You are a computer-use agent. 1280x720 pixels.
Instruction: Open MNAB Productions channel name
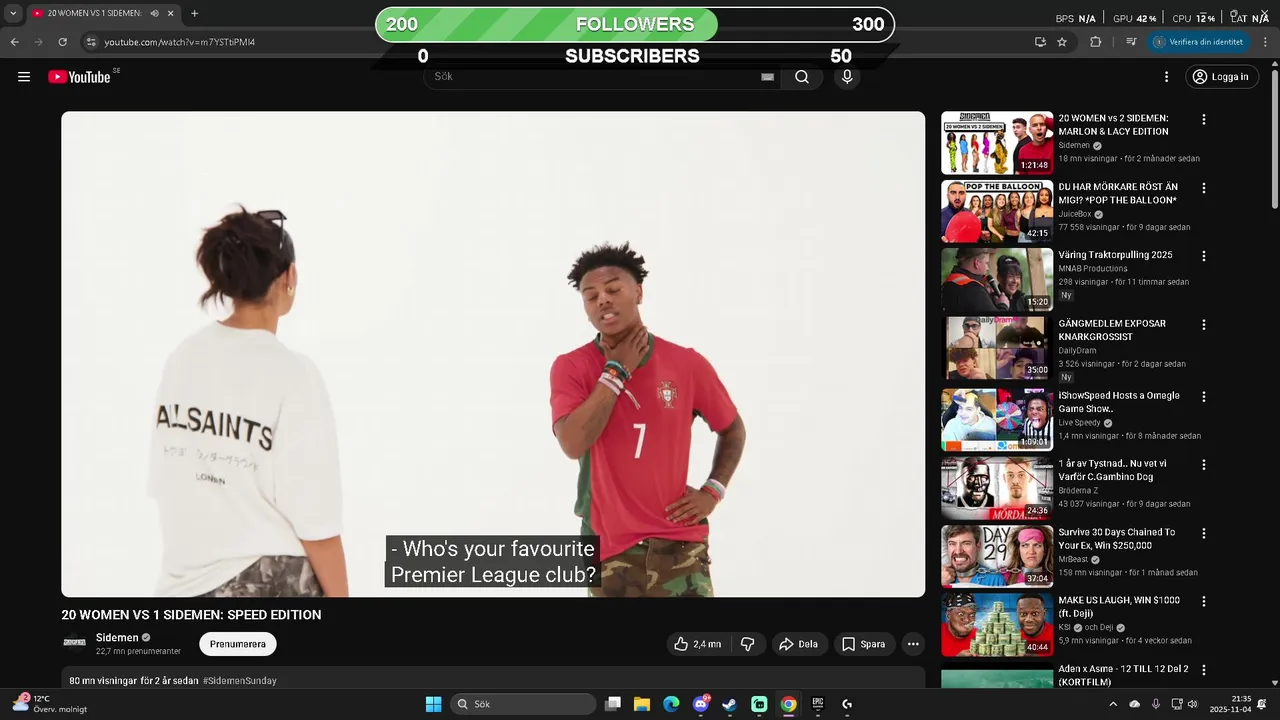(x=1093, y=269)
